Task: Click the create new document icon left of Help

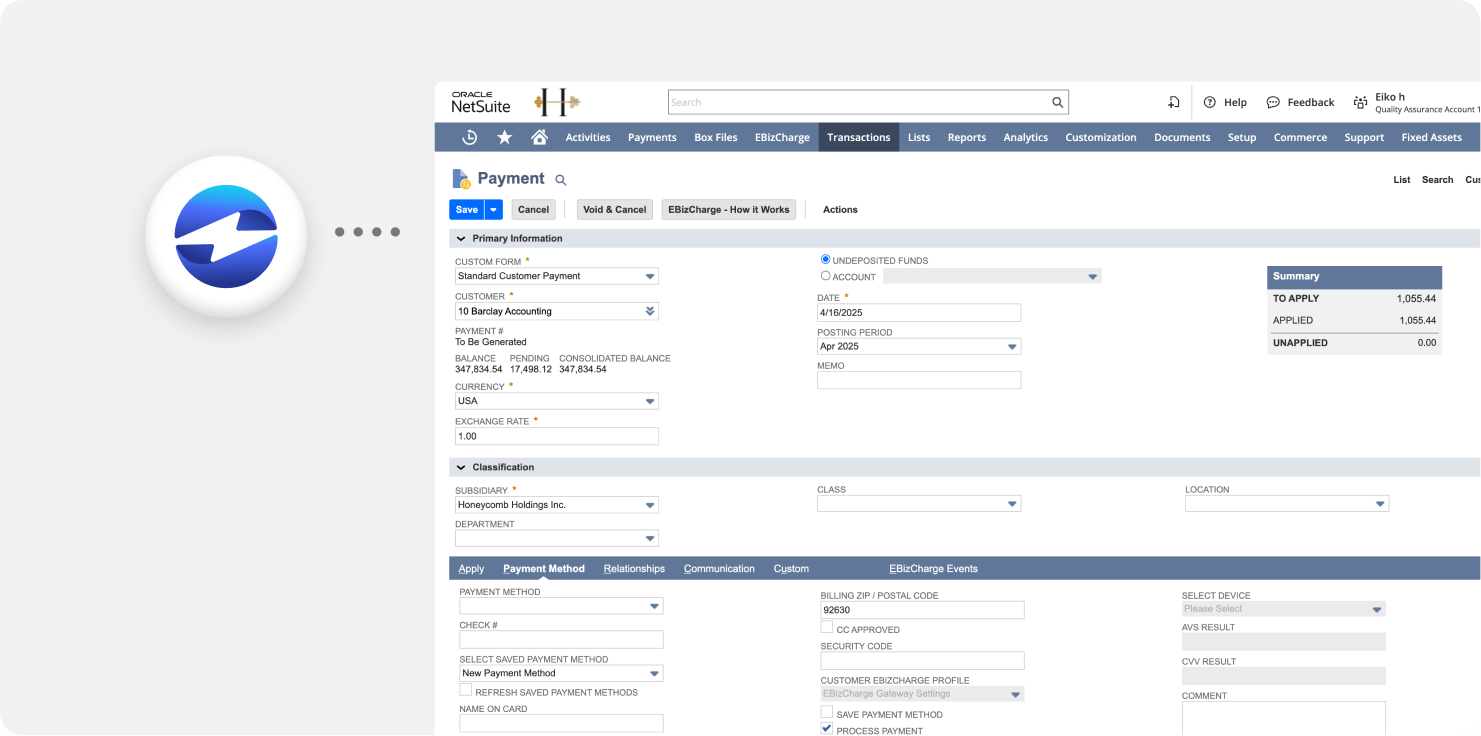Action: click(x=1174, y=102)
